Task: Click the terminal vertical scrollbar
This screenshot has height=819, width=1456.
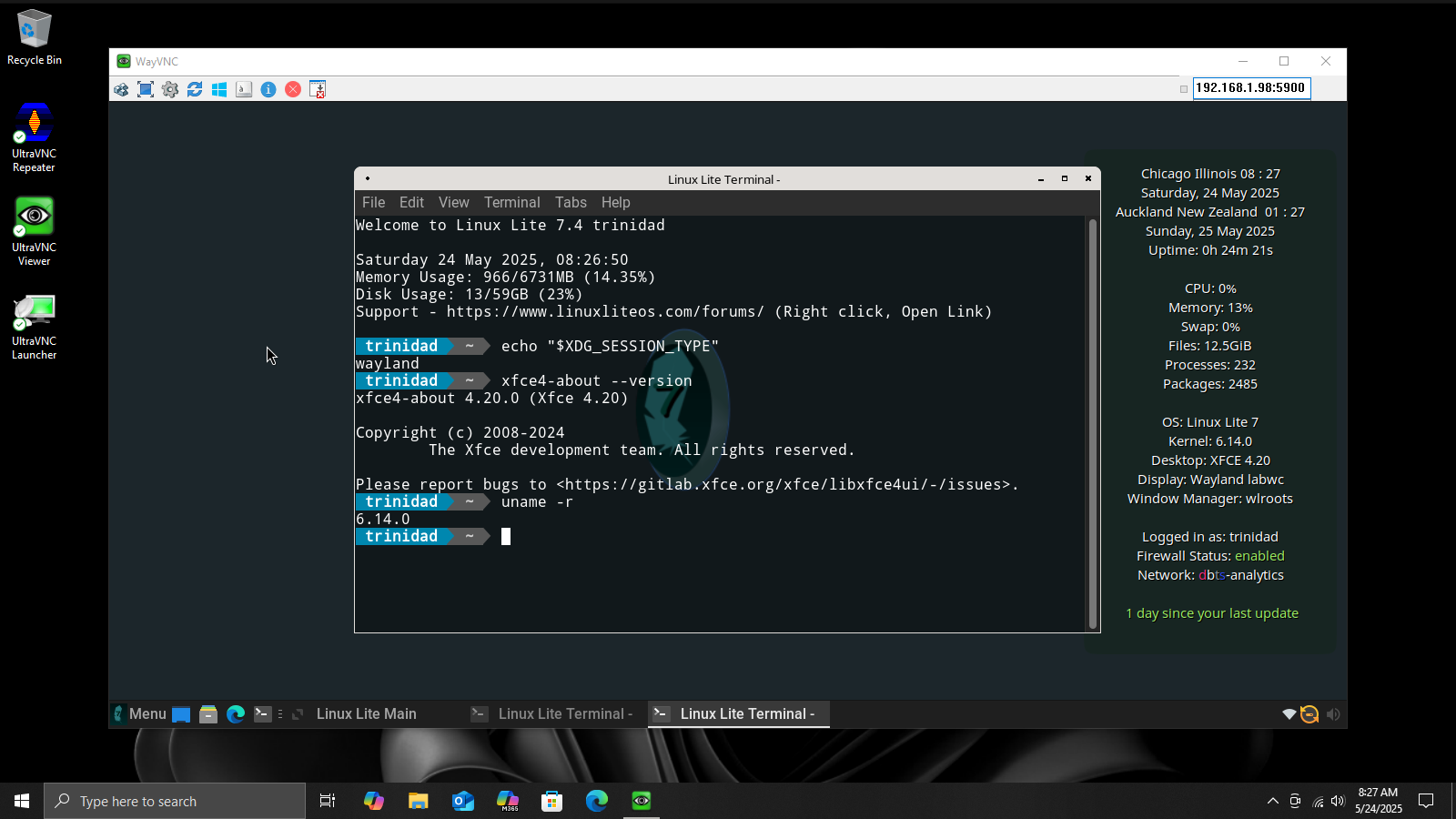Action: coord(1093,423)
